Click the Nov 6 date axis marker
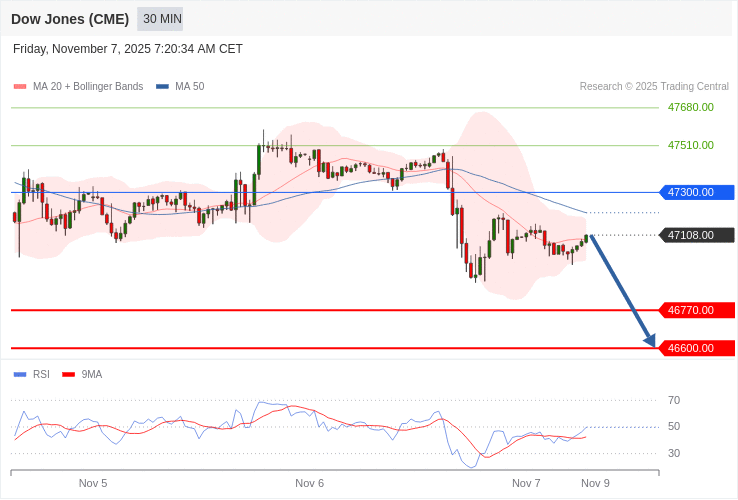 point(309,483)
